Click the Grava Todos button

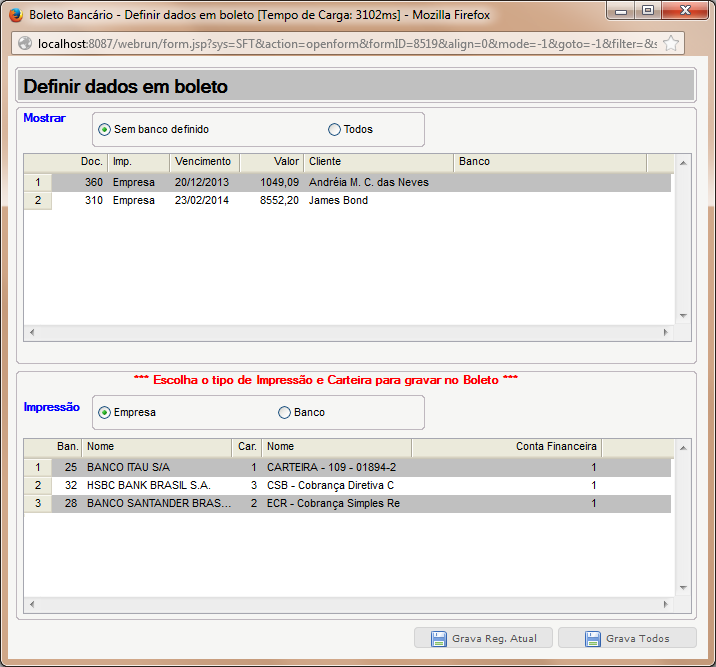pos(627,638)
